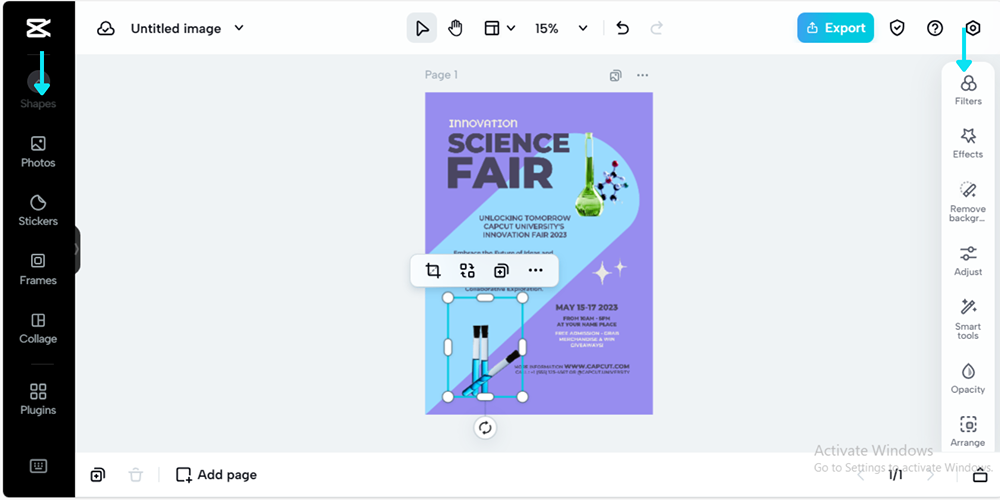Open the shield protection icon
The image size is (1000, 500).
tap(897, 28)
